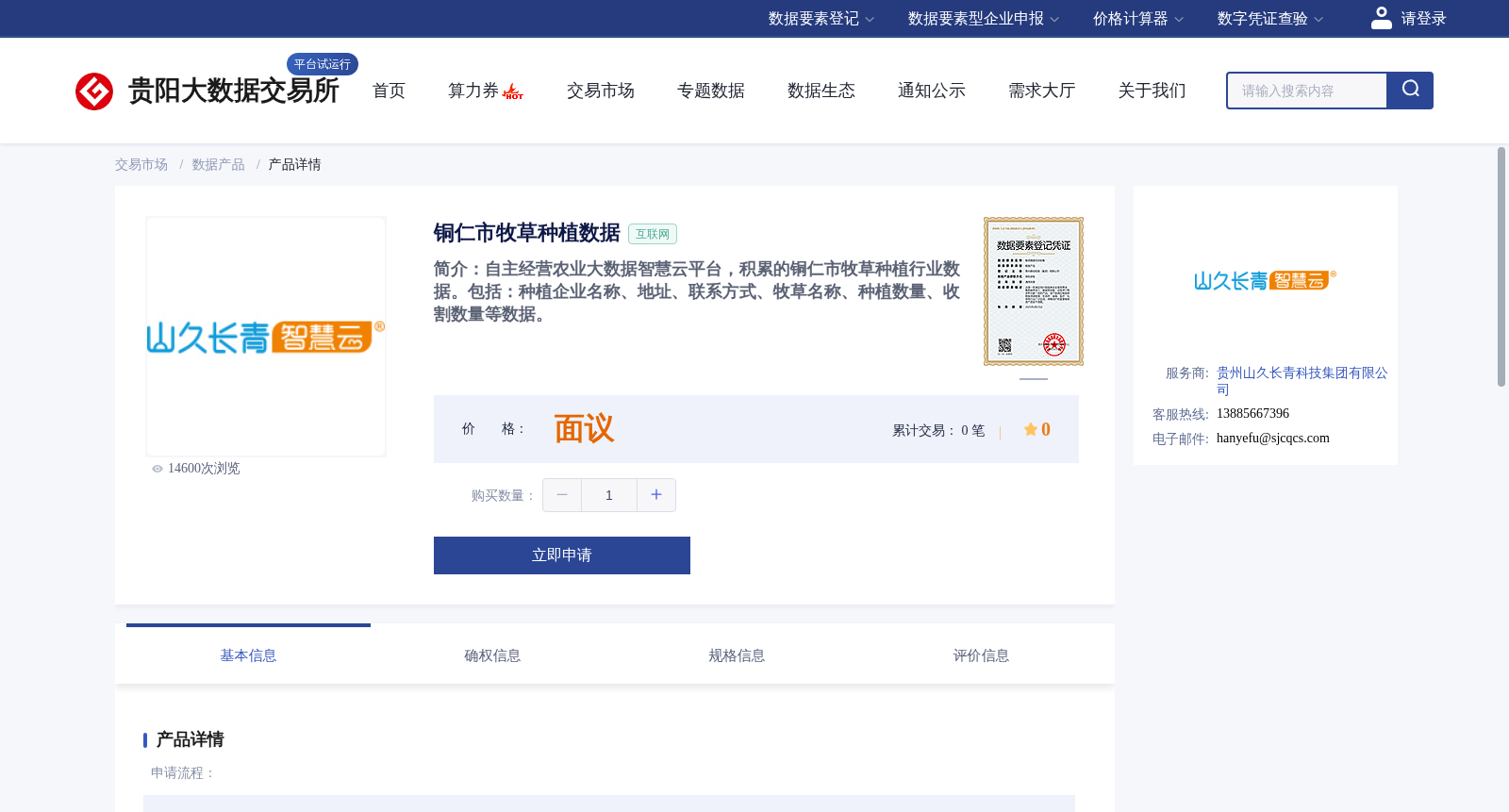
Task: Open the 数据要素登记 dropdown
Action: pos(821,19)
